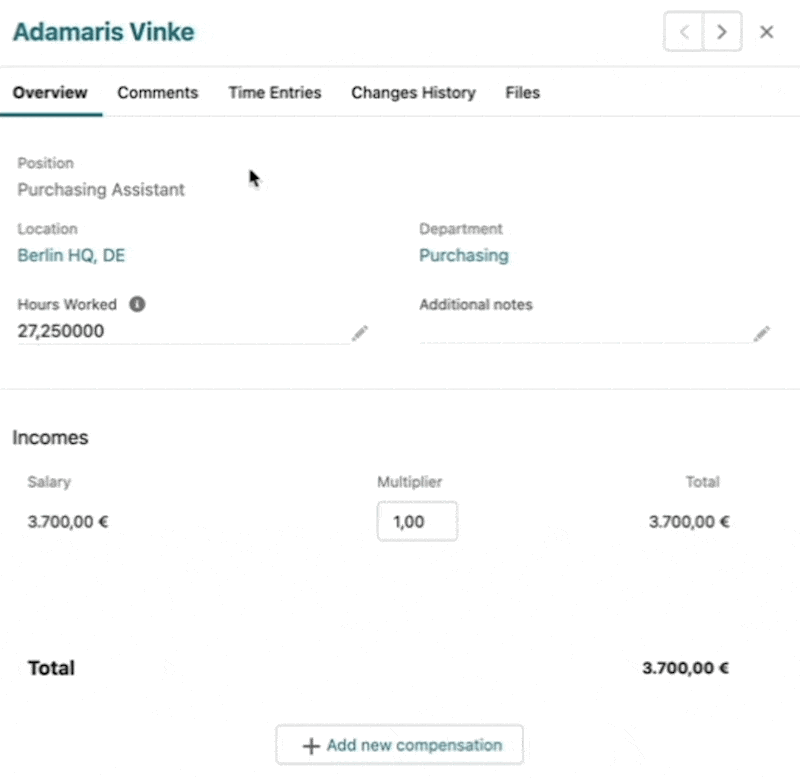800x778 pixels.
Task: Click the Add new compensation button
Action: (x=400, y=745)
